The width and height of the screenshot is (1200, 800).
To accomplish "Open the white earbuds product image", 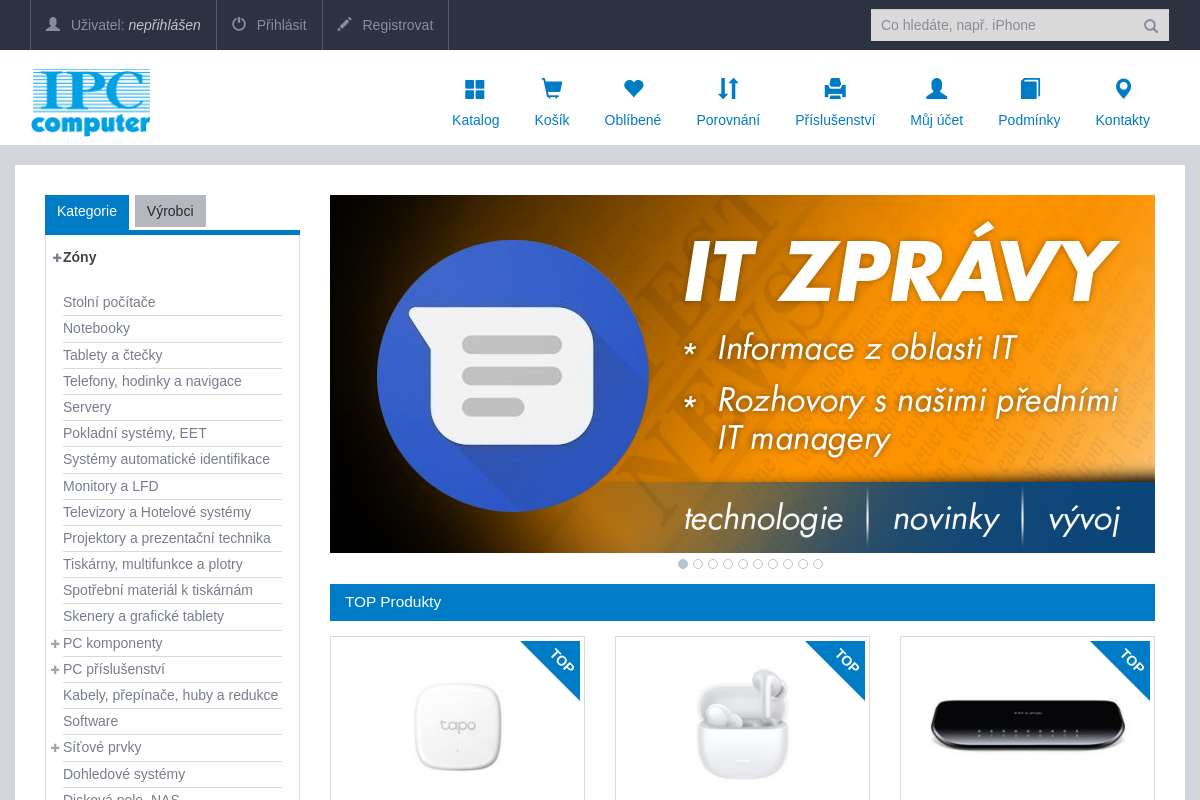I will [743, 725].
